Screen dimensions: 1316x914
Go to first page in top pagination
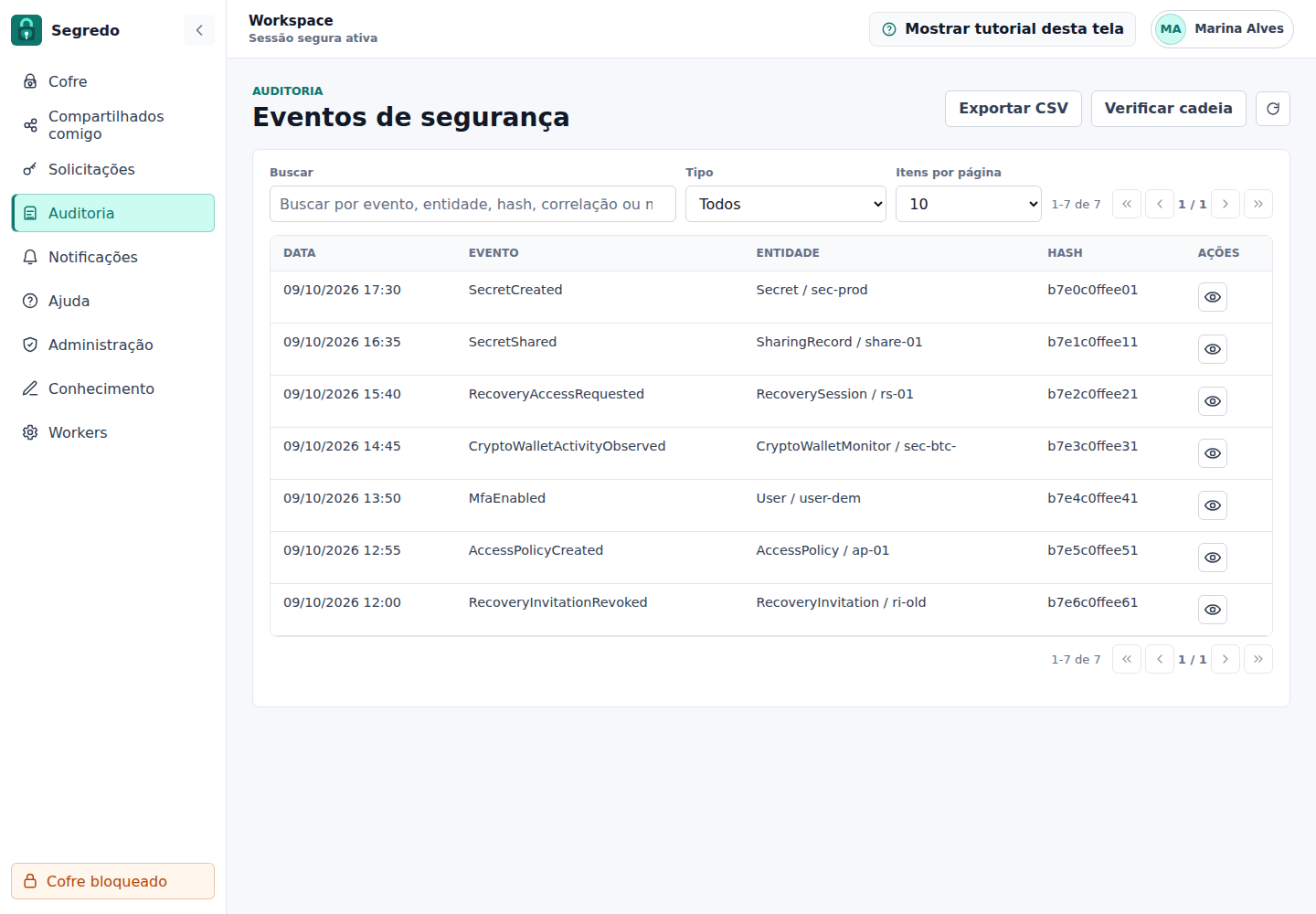click(1127, 204)
